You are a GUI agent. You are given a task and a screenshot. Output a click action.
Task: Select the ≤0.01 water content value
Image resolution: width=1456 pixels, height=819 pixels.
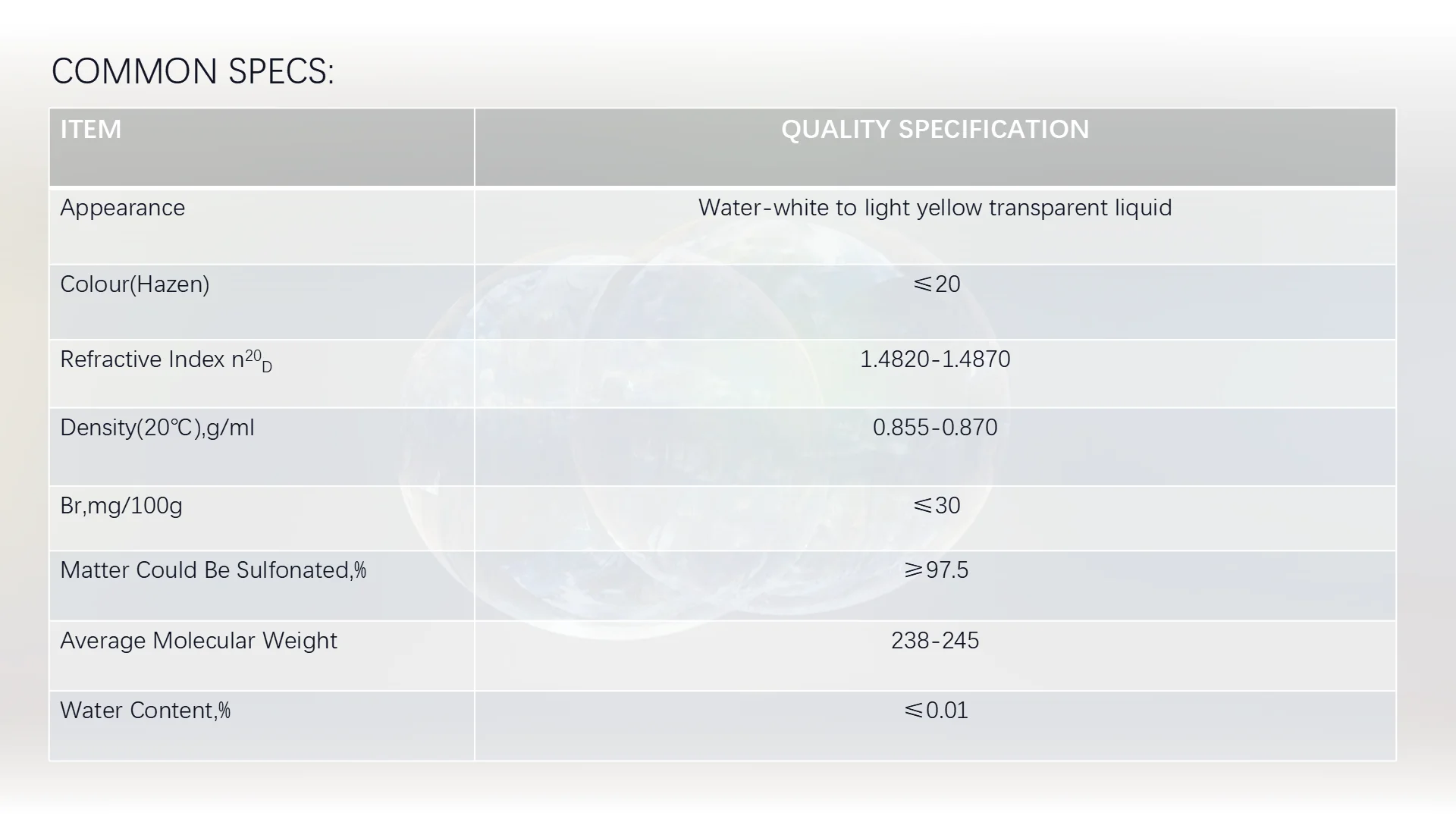pyautogui.click(x=936, y=711)
